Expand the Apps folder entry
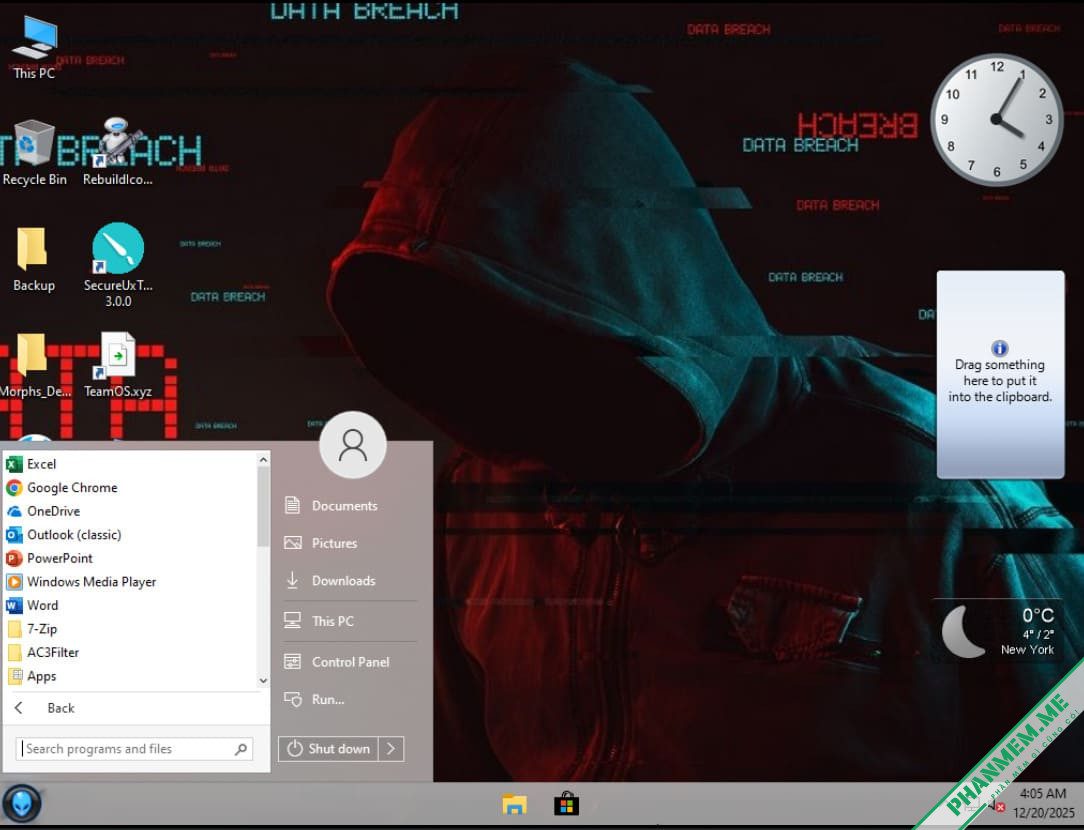Image resolution: width=1084 pixels, height=830 pixels. pyautogui.click(x=129, y=676)
